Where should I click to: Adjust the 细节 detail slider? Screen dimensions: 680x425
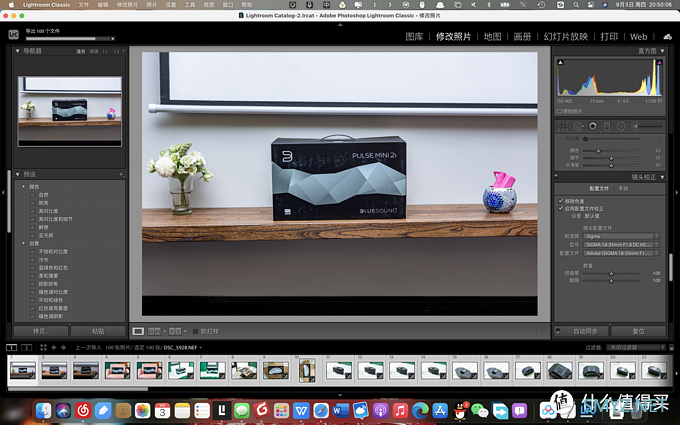pos(611,158)
